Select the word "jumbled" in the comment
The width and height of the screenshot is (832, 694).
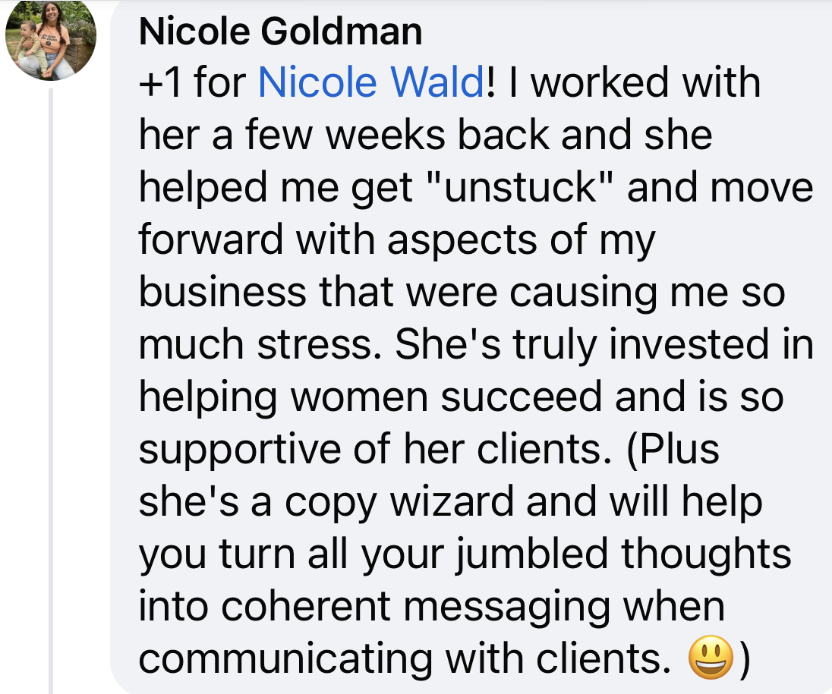[x=532, y=555]
